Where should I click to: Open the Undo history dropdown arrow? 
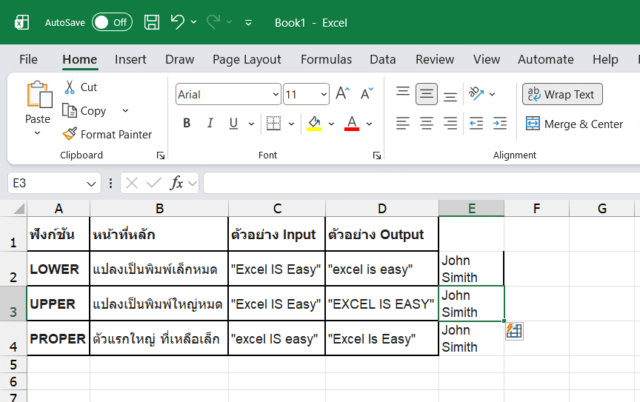pos(193,22)
